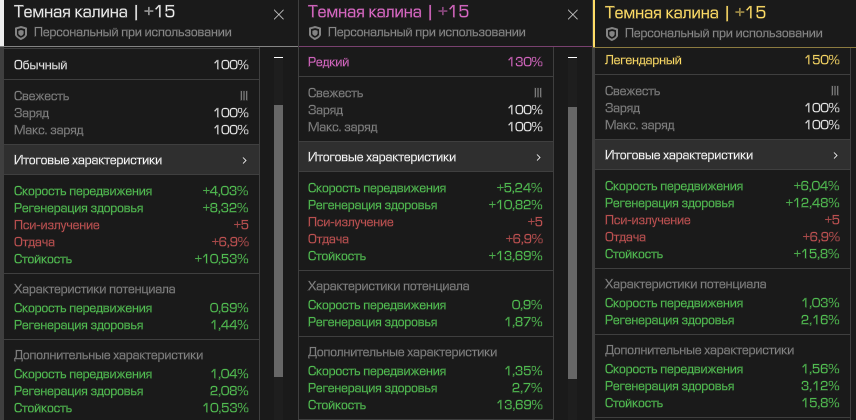Select the Обычный 100% quality row
The image size is (856, 420).
coord(131,66)
